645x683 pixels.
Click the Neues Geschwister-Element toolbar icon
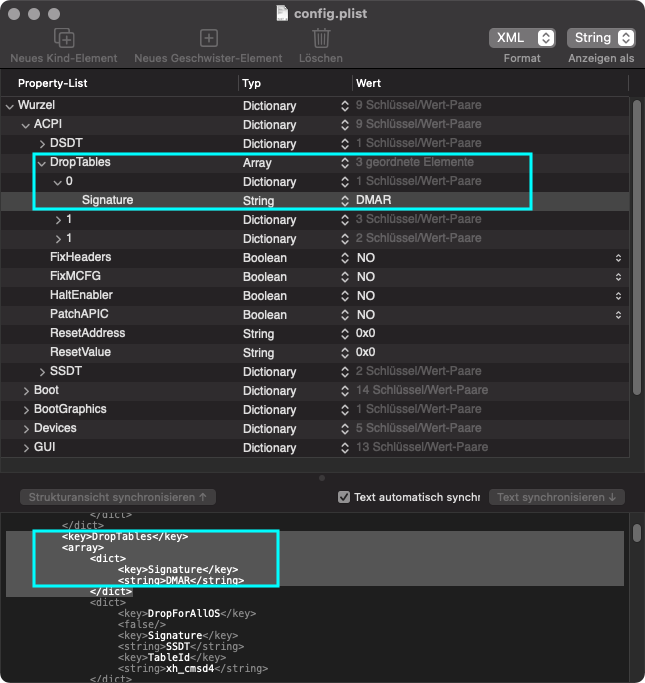[x=209, y=38]
